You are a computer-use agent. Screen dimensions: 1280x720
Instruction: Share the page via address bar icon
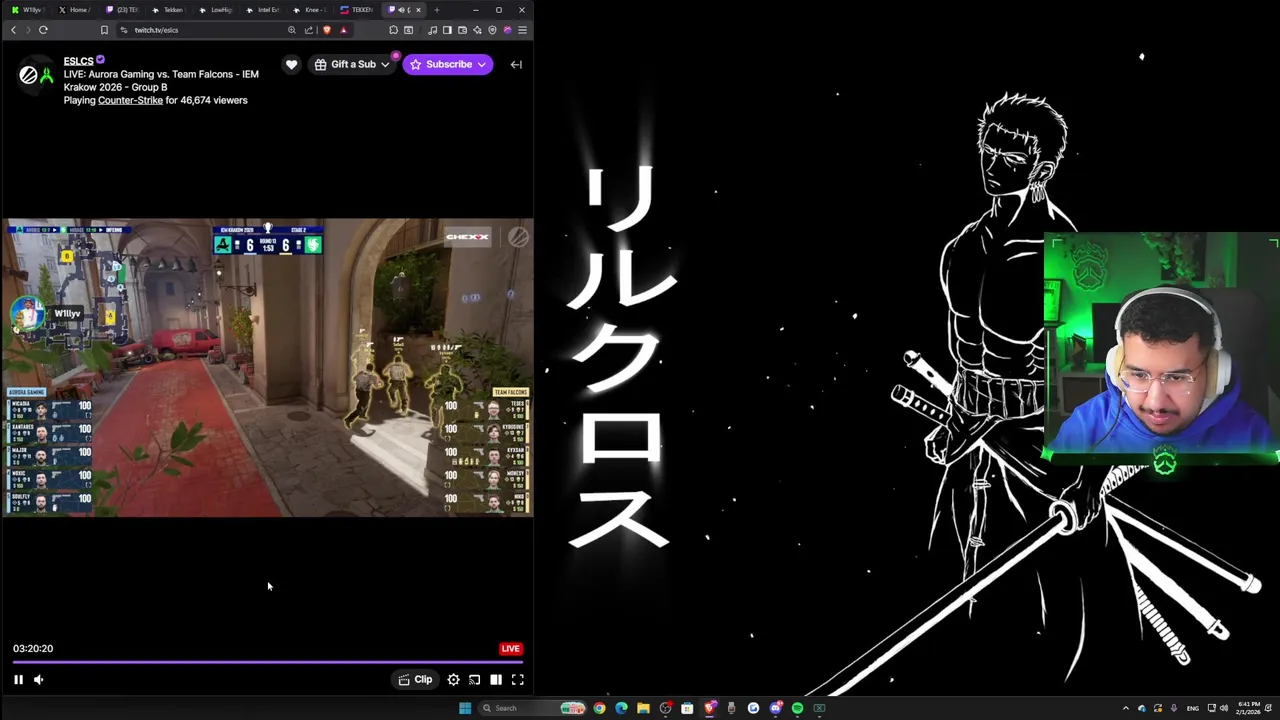click(309, 30)
